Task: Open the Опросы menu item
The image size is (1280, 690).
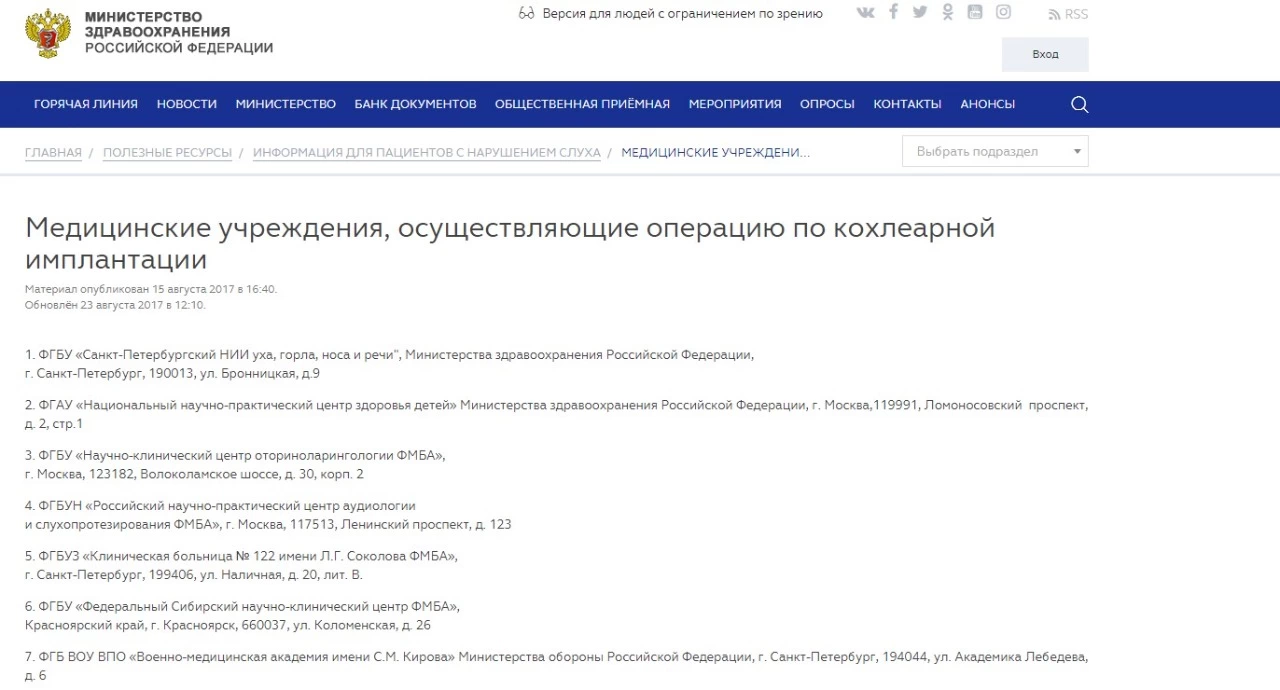Action: [x=827, y=104]
